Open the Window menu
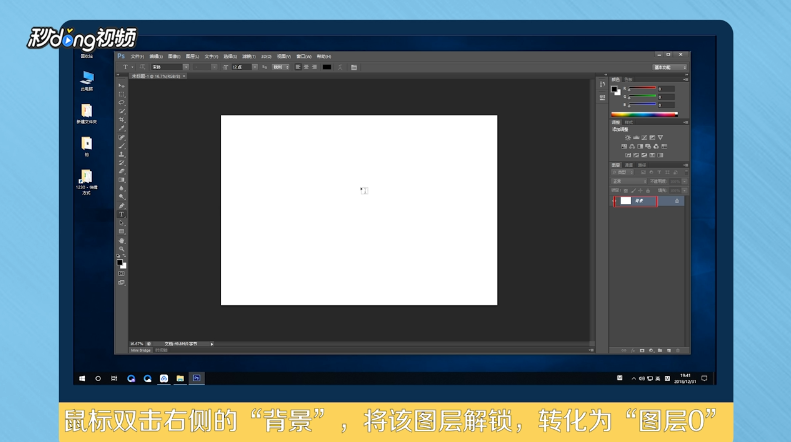Image resolution: width=791 pixels, height=442 pixels. pyautogui.click(x=304, y=57)
